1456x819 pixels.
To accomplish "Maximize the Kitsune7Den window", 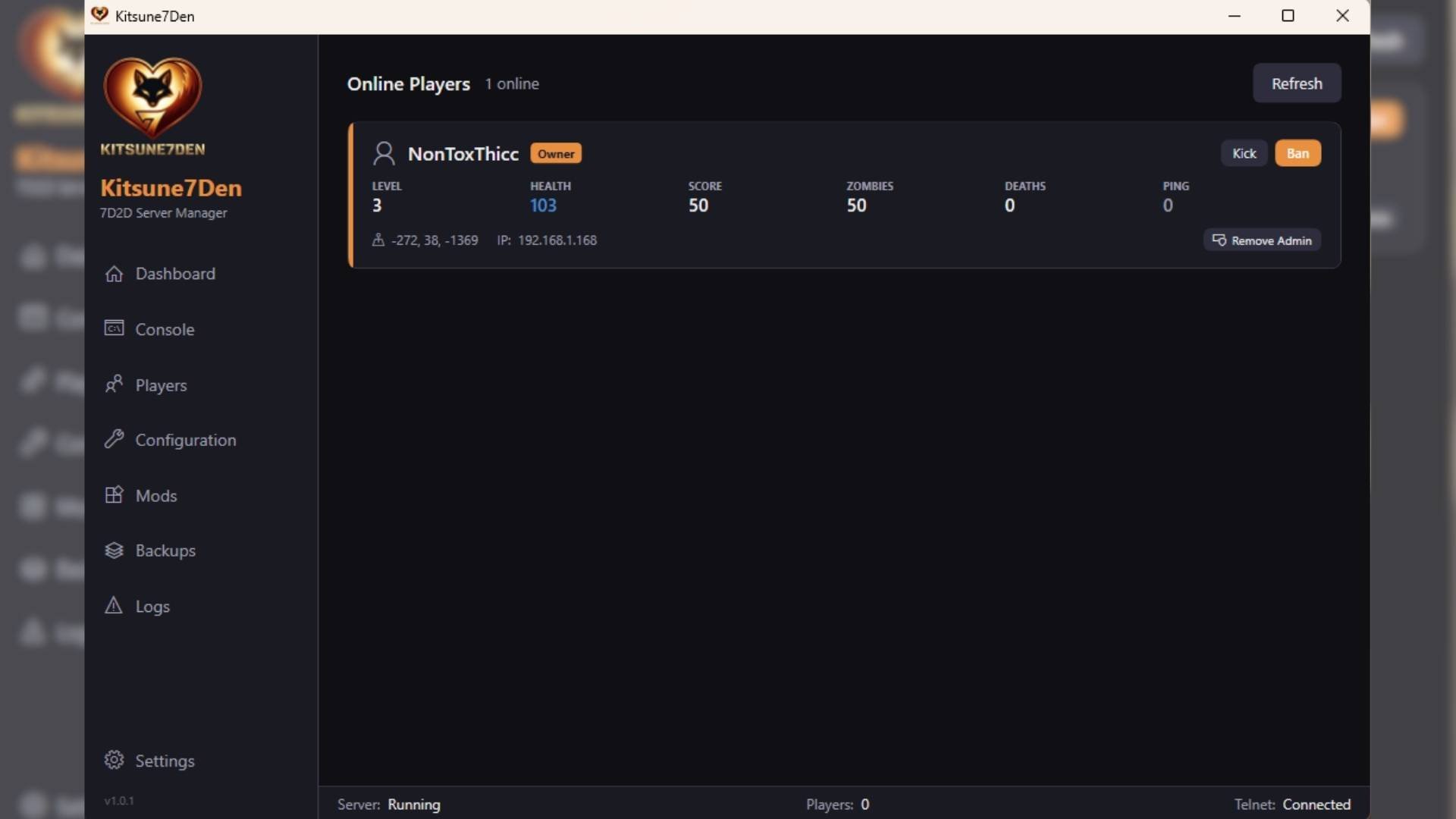I will pos(1288,16).
